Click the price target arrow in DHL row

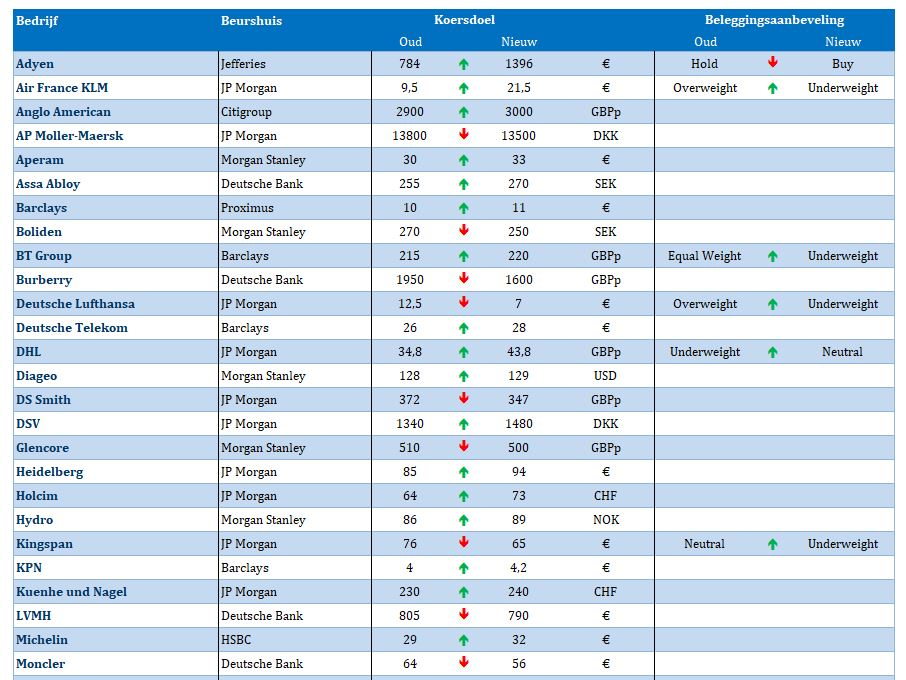click(463, 352)
